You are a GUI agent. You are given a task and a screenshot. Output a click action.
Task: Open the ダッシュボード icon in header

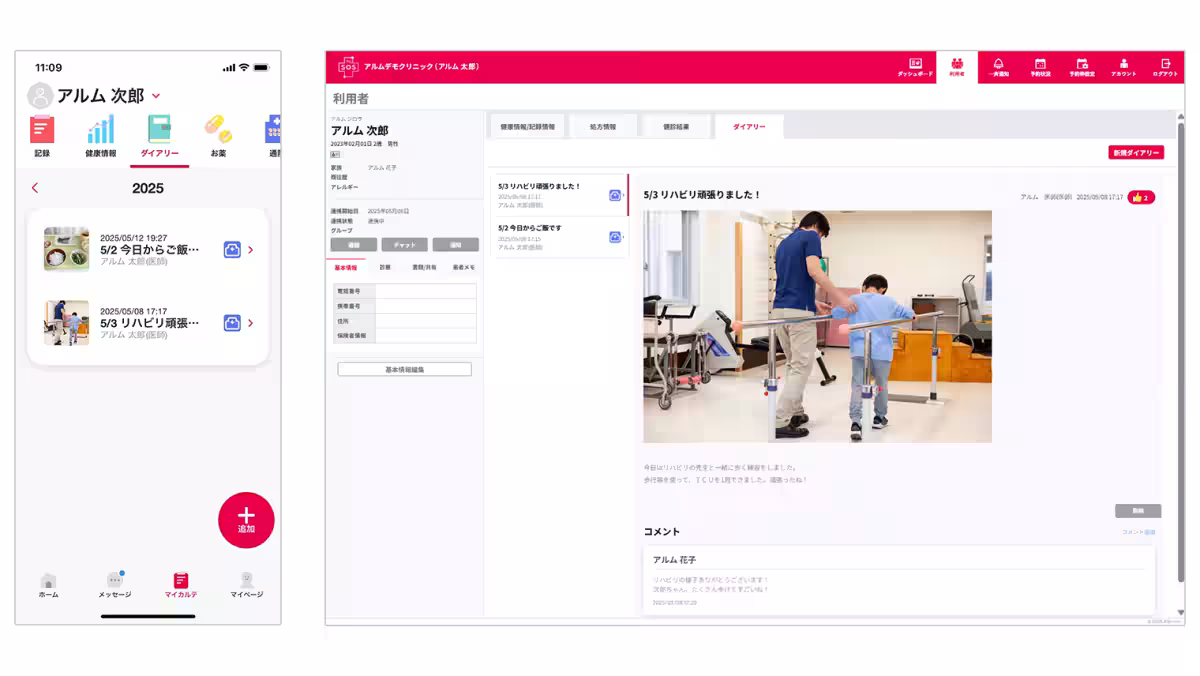(x=914, y=66)
